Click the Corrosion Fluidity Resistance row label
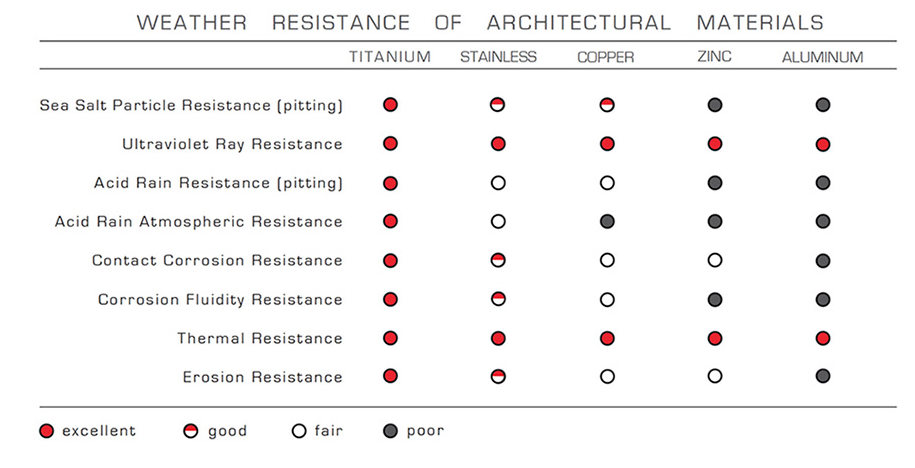The image size is (915, 468). point(220,300)
